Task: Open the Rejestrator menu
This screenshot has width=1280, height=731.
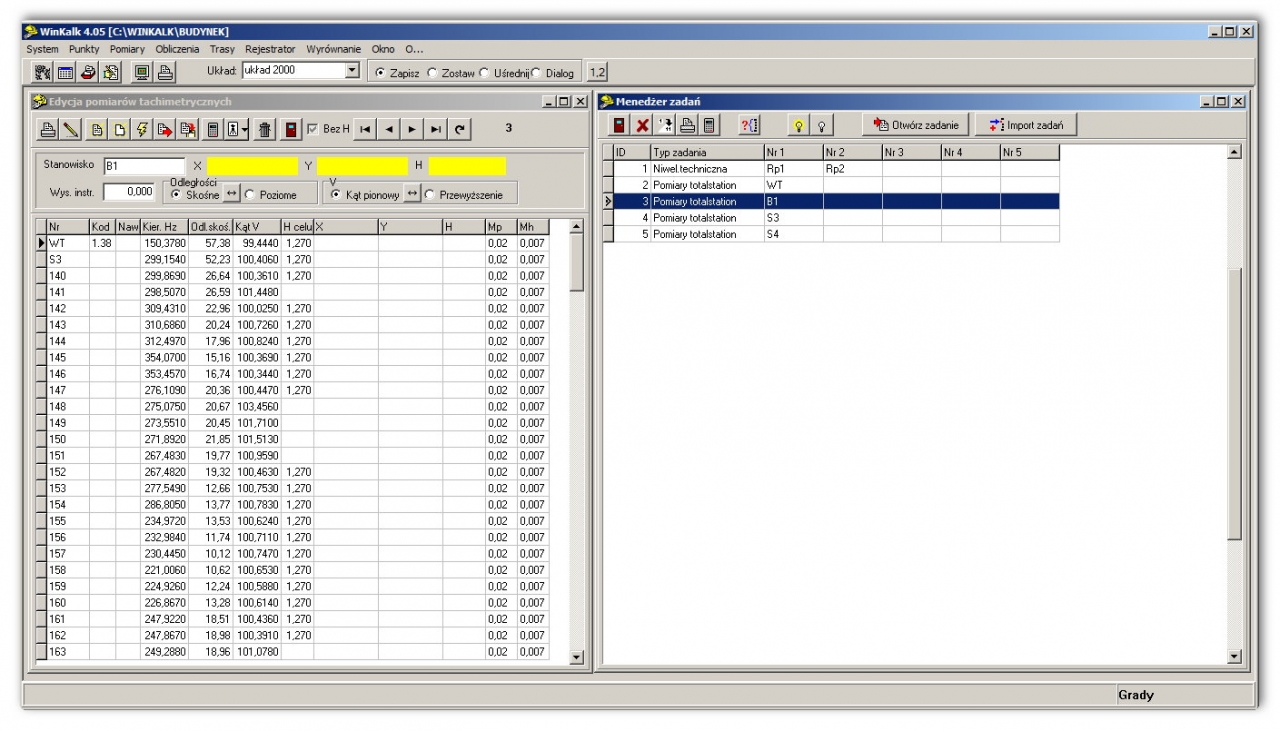Action: pyautogui.click(x=270, y=49)
